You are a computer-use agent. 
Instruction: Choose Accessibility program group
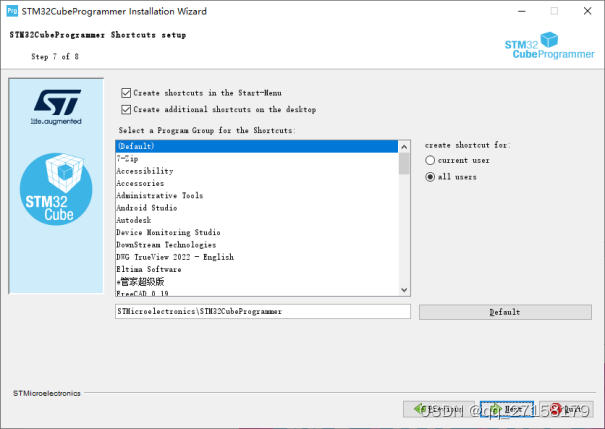[257, 171]
